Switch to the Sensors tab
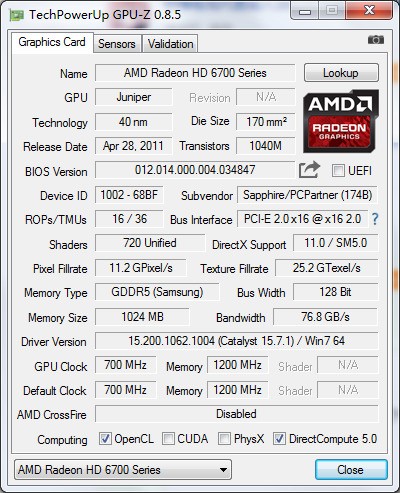This screenshot has height=493, width=400. click(117, 44)
